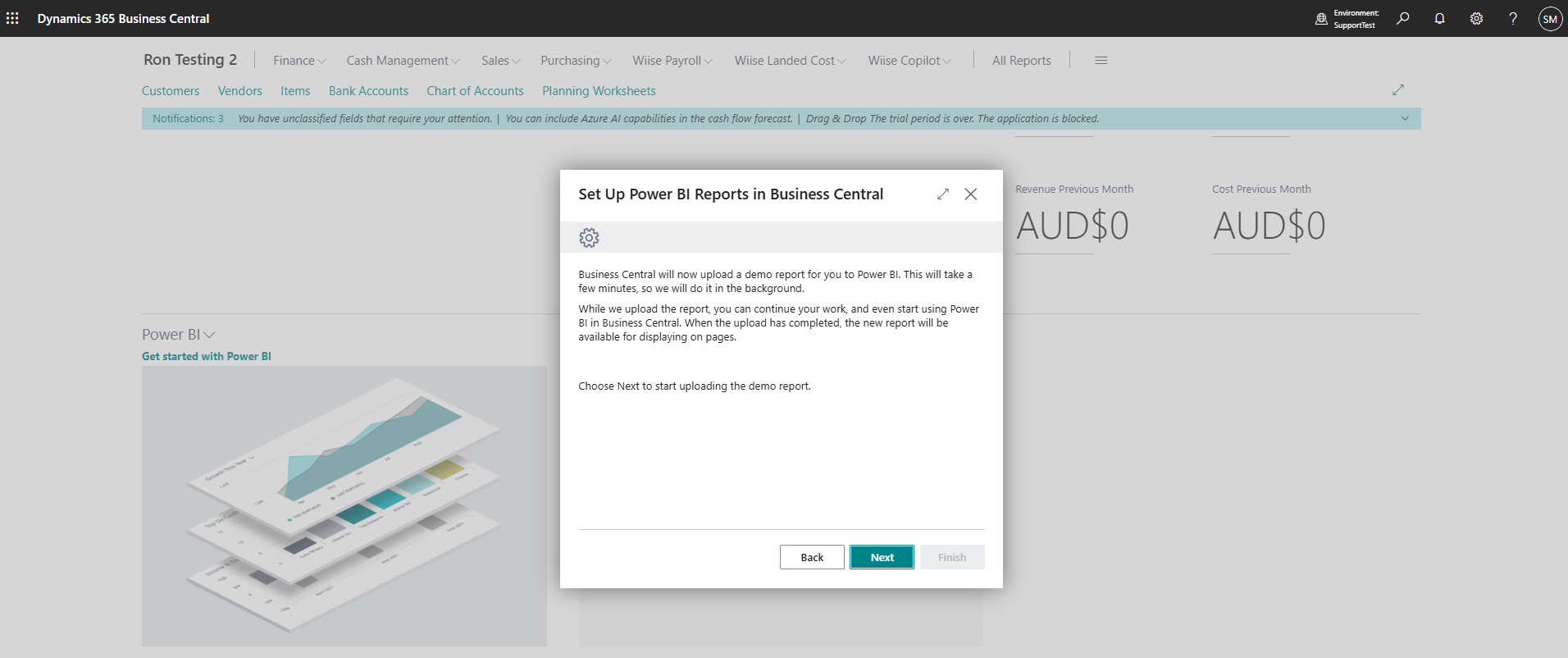Open the SM user account avatar
Viewport: 1568px width, 658px height.
(x=1550, y=19)
